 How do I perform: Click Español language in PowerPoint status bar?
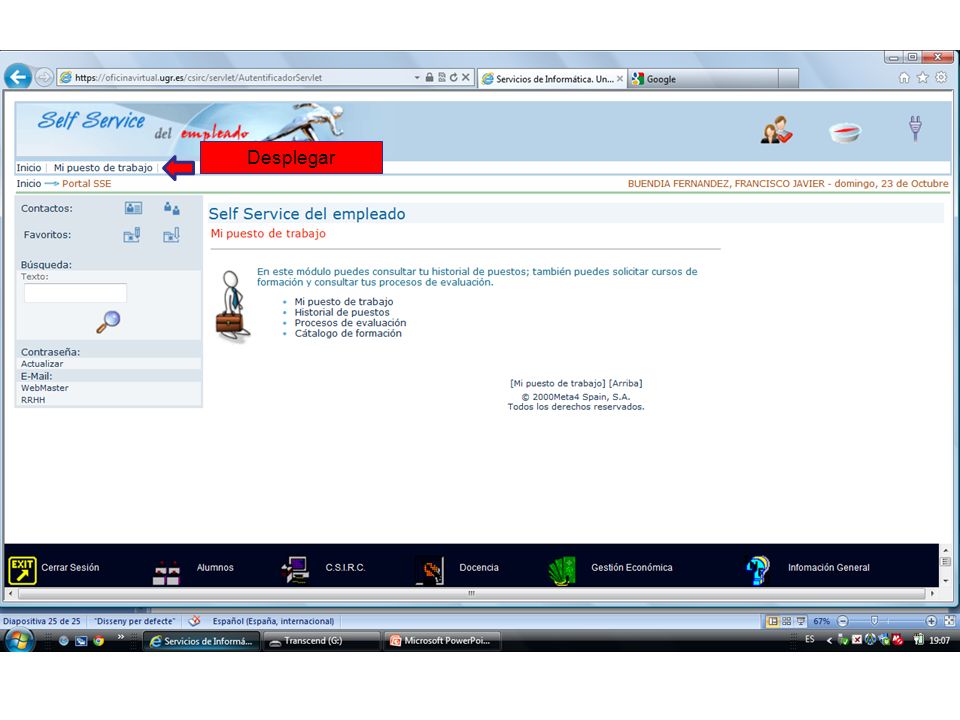coord(273,621)
